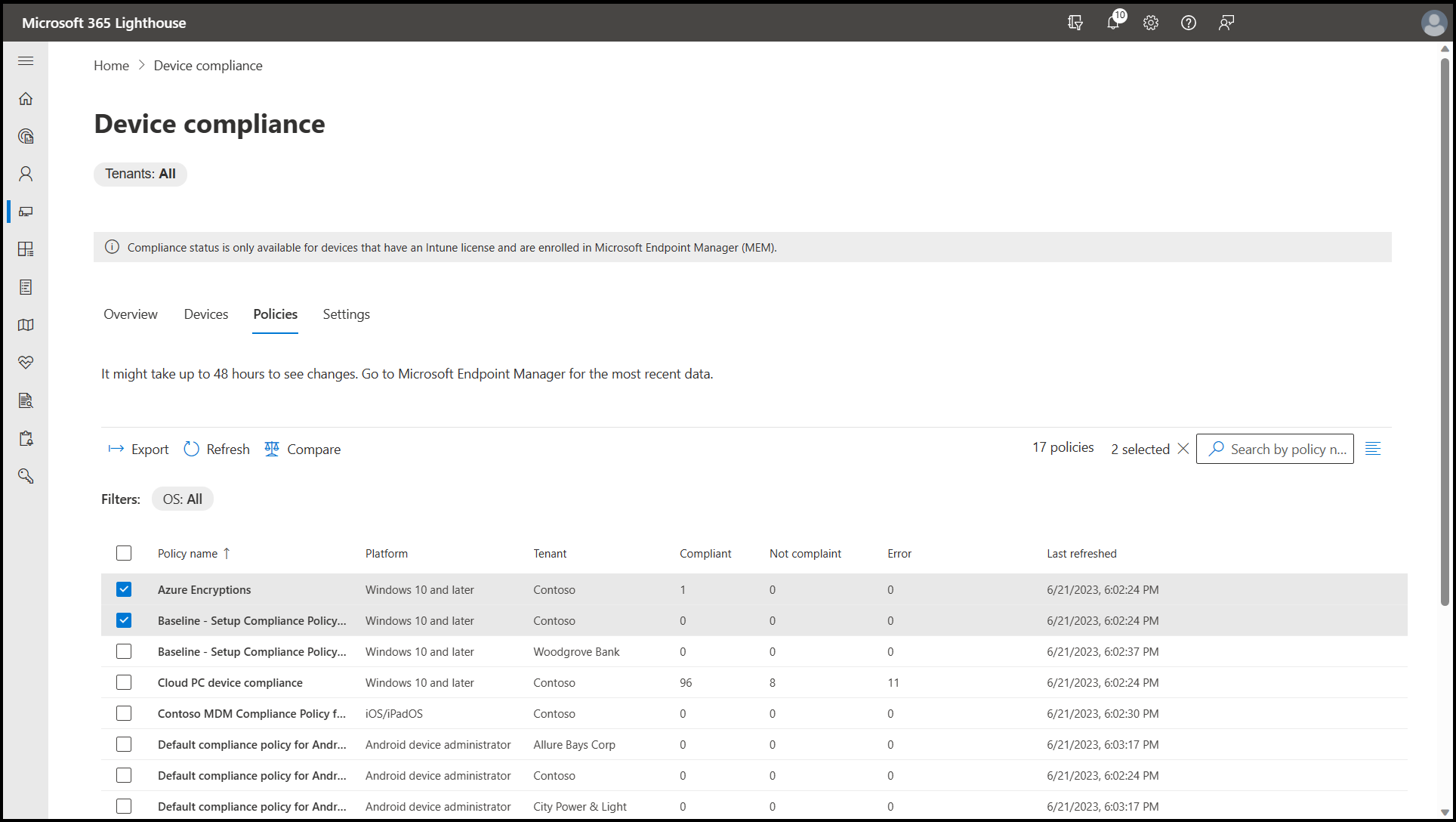Open the settings gear icon
Viewport: 1456px width, 822px height.
pyautogui.click(x=1151, y=23)
